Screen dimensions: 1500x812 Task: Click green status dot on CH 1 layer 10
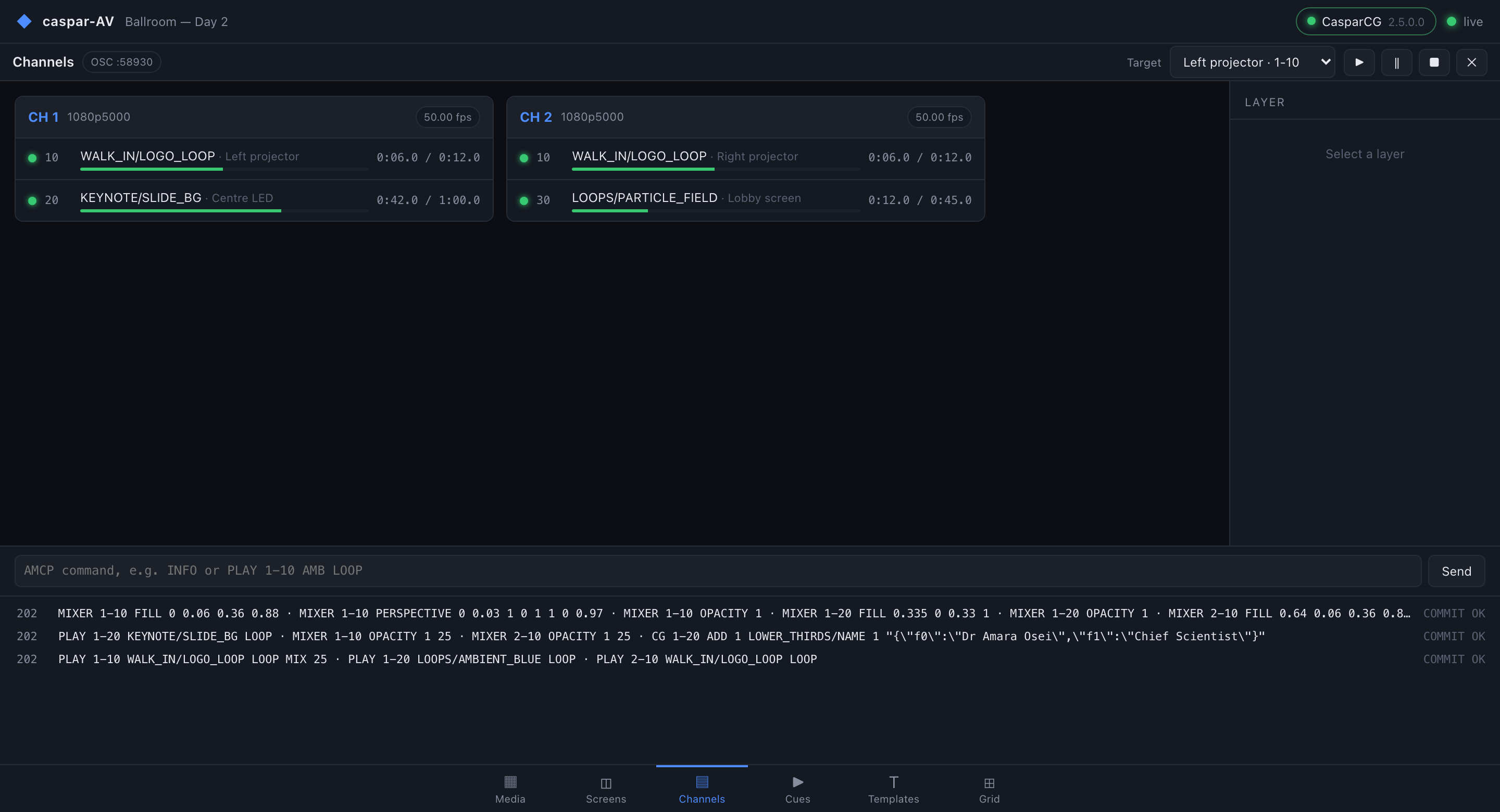click(33, 158)
